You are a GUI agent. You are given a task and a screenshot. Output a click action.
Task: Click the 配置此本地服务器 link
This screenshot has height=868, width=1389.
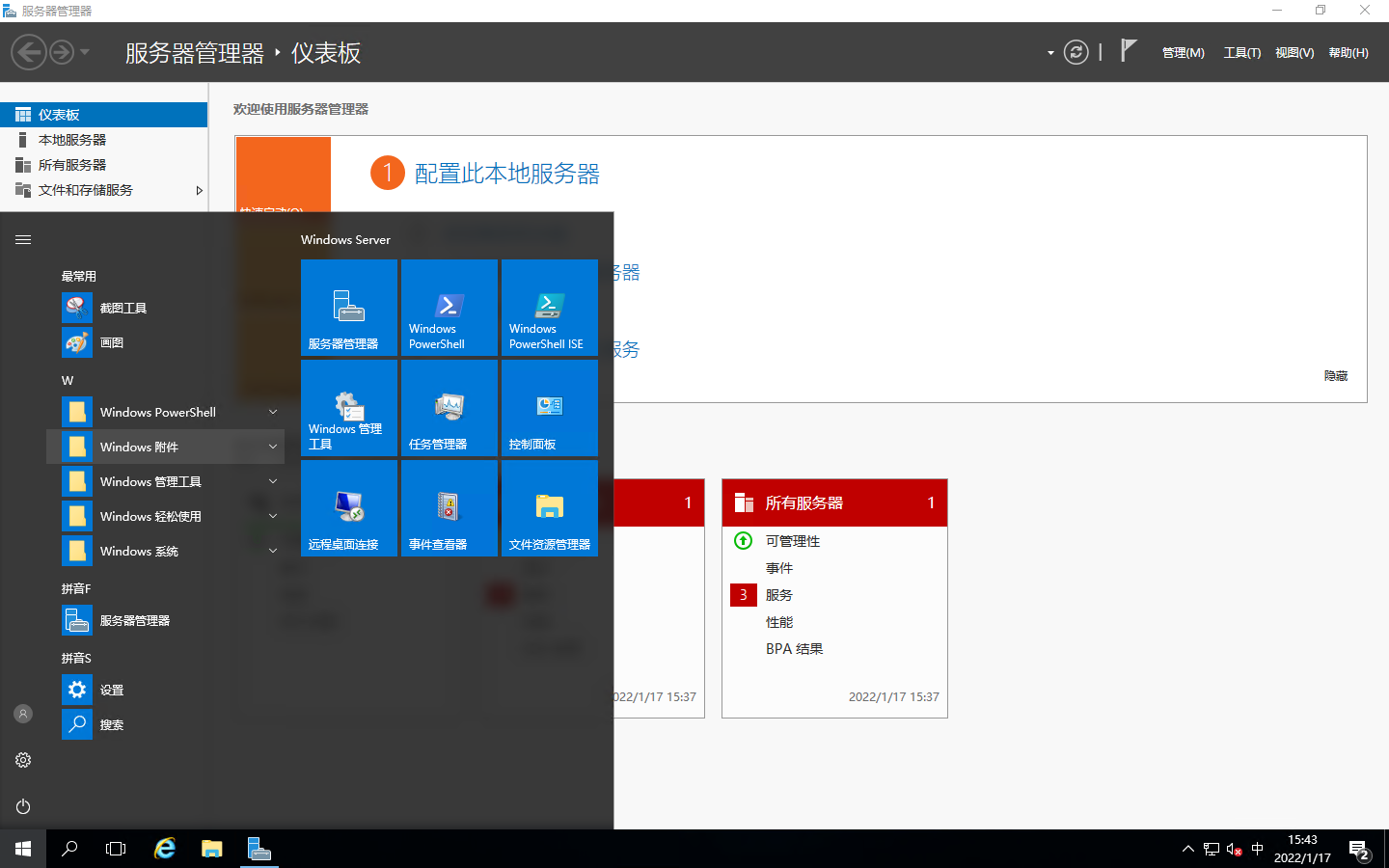pos(506,174)
